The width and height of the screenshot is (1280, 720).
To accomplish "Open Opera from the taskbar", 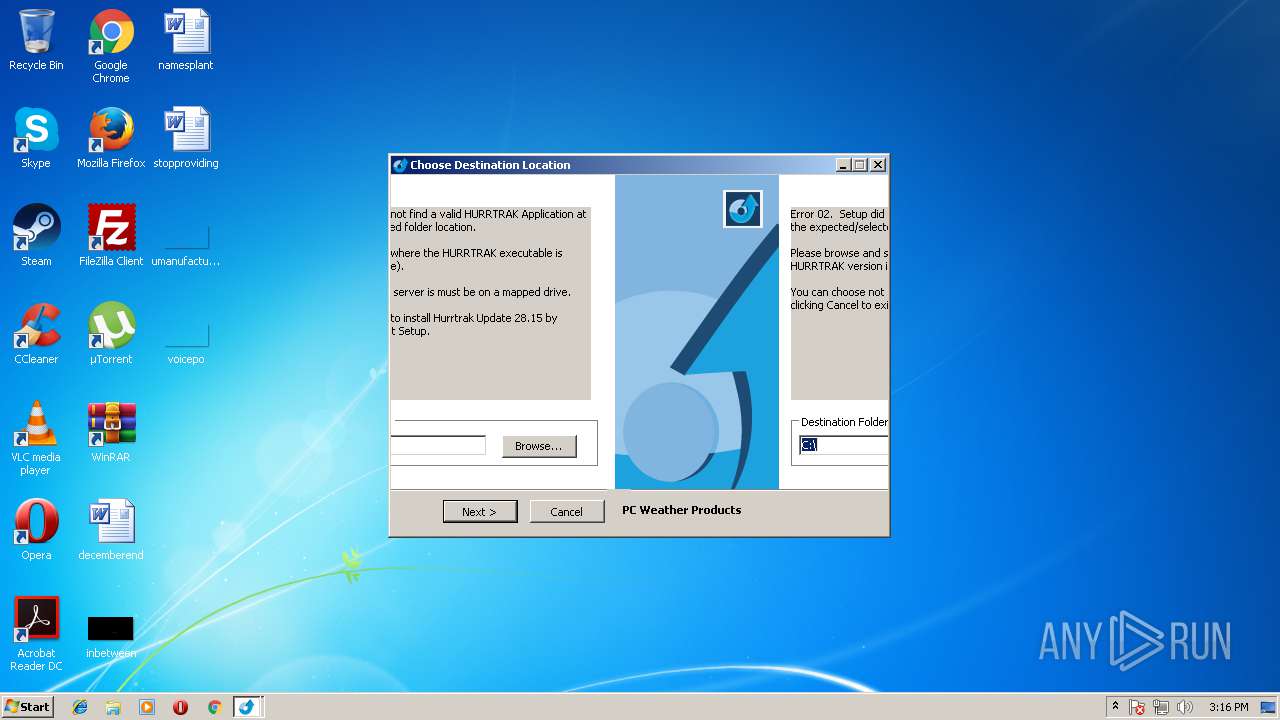I will pyautogui.click(x=181, y=707).
